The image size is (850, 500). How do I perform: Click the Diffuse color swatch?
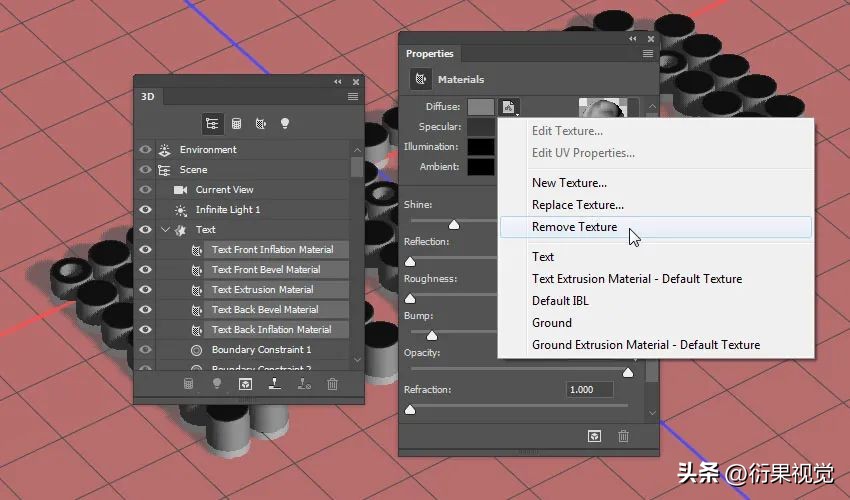pyautogui.click(x=480, y=106)
